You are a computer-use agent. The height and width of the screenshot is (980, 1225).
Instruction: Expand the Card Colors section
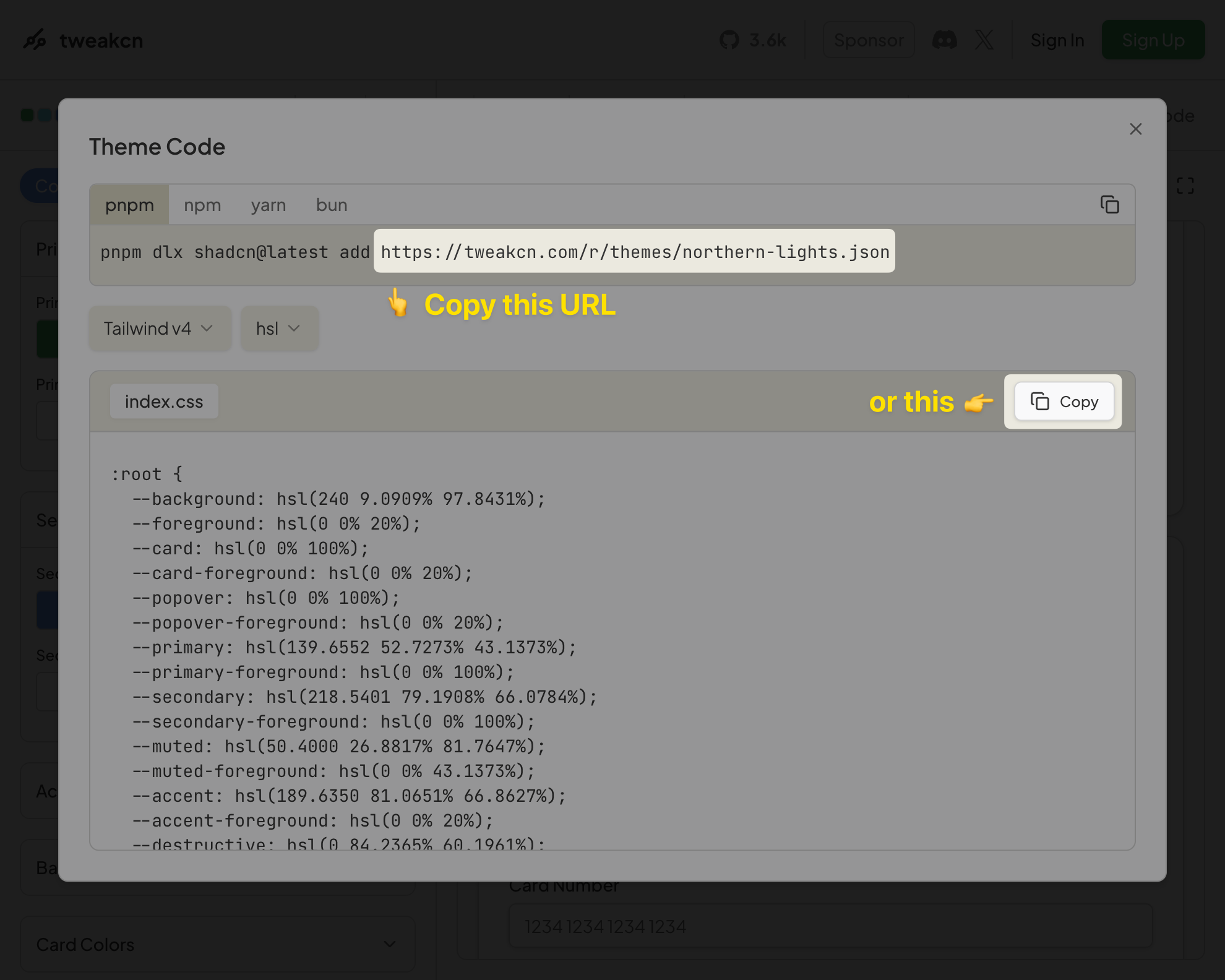[217, 944]
